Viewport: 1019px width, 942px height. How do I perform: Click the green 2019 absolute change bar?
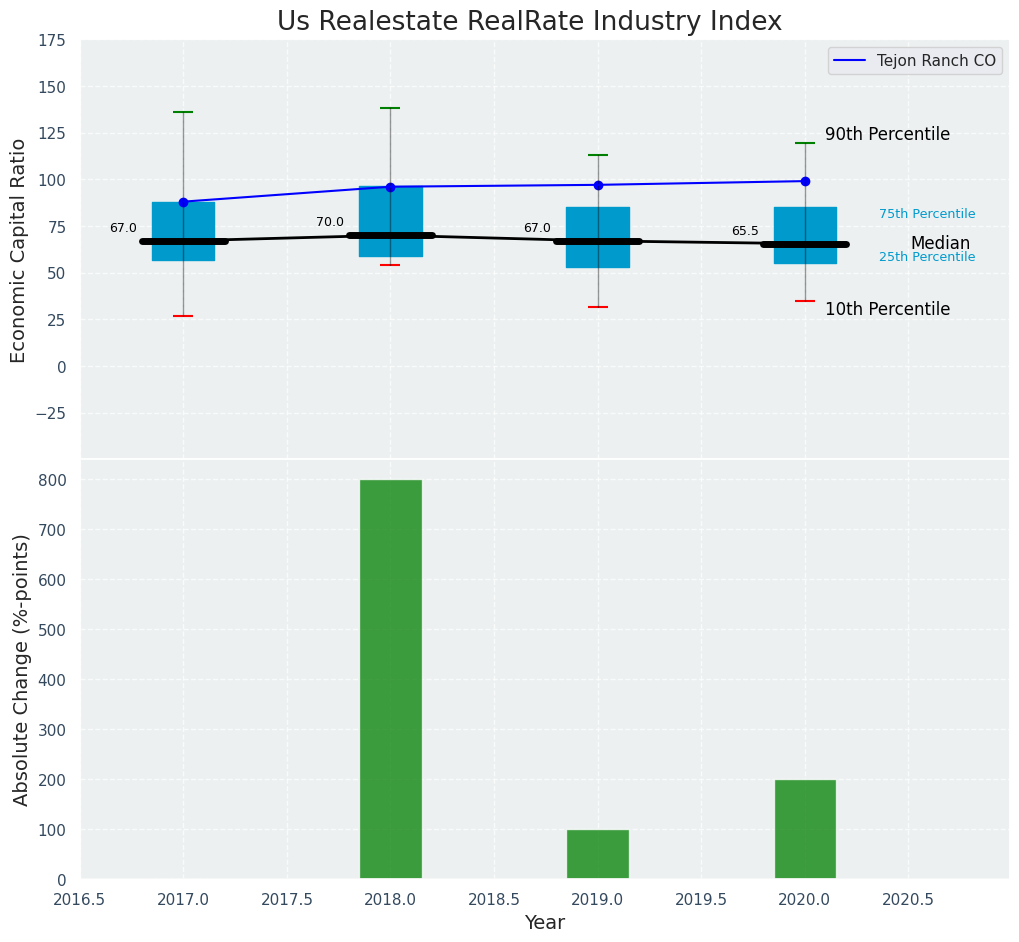pyautogui.click(x=598, y=854)
